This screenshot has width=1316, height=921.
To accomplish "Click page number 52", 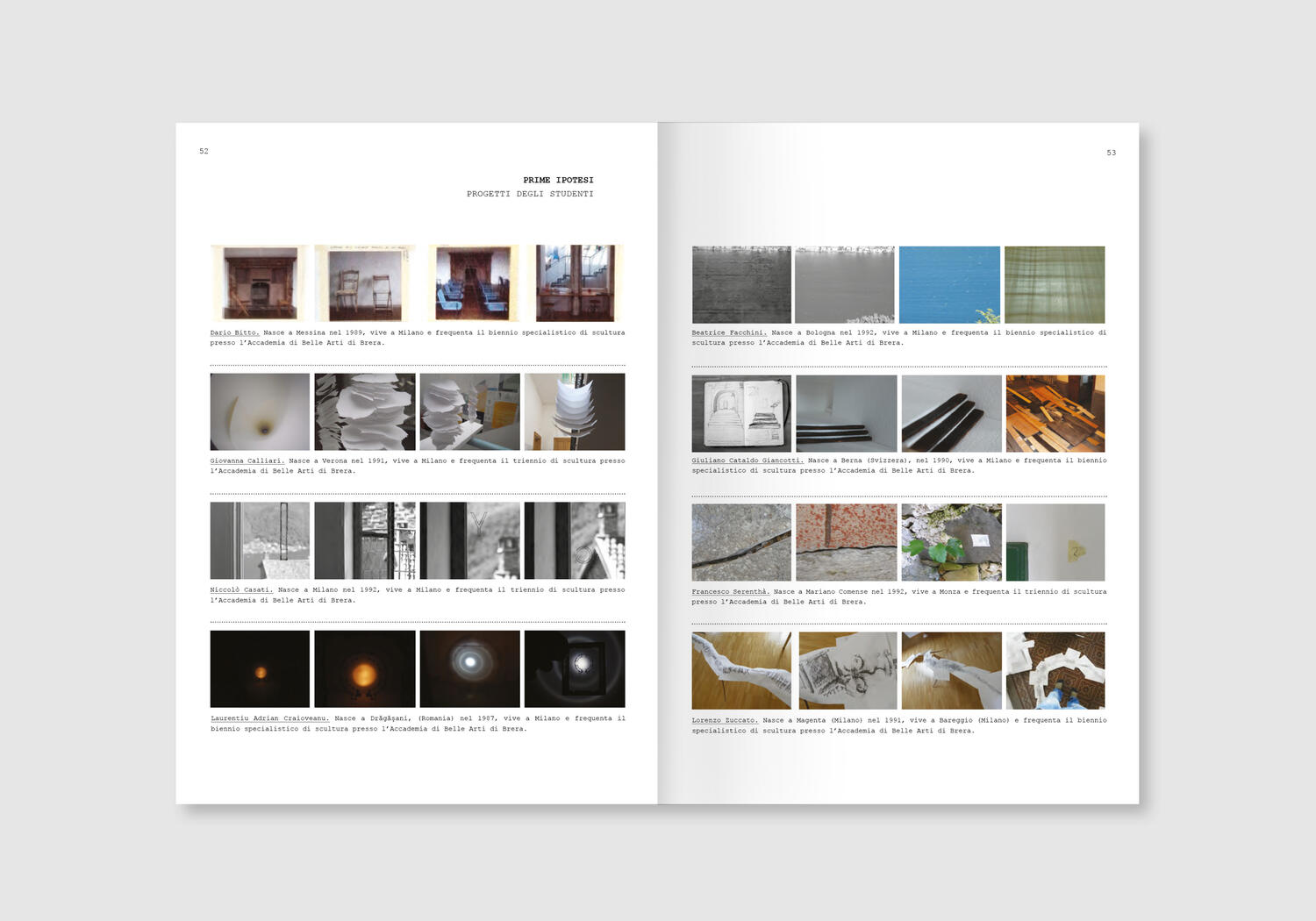I will (204, 152).
